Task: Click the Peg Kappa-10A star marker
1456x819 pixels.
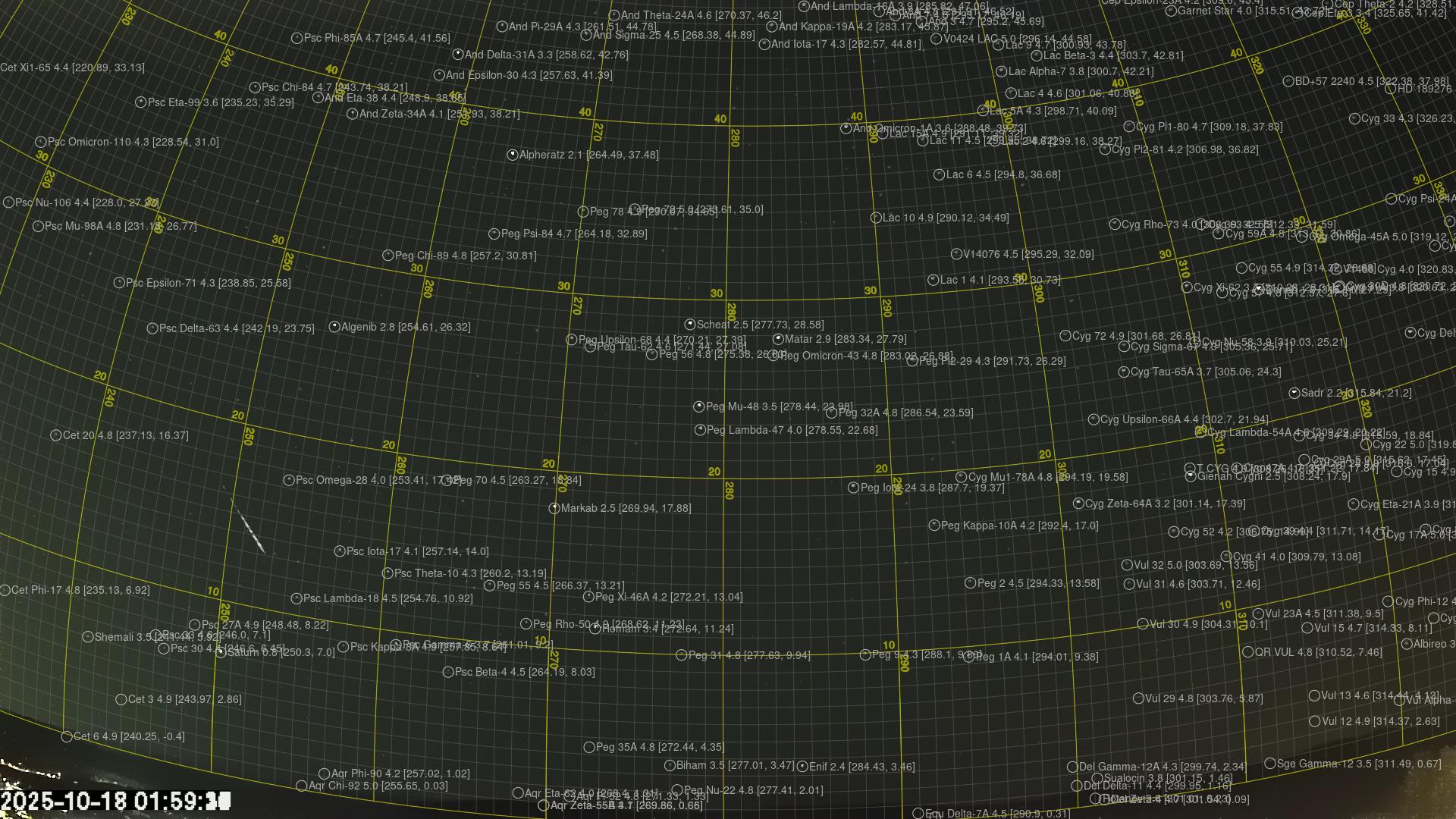Action: (x=934, y=525)
